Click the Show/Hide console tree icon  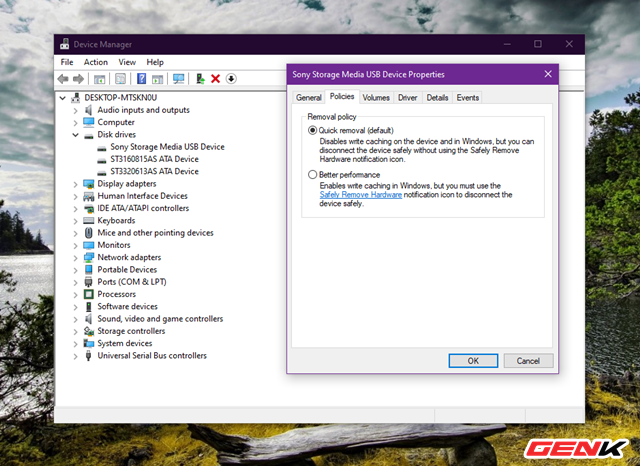[x=100, y=78]
